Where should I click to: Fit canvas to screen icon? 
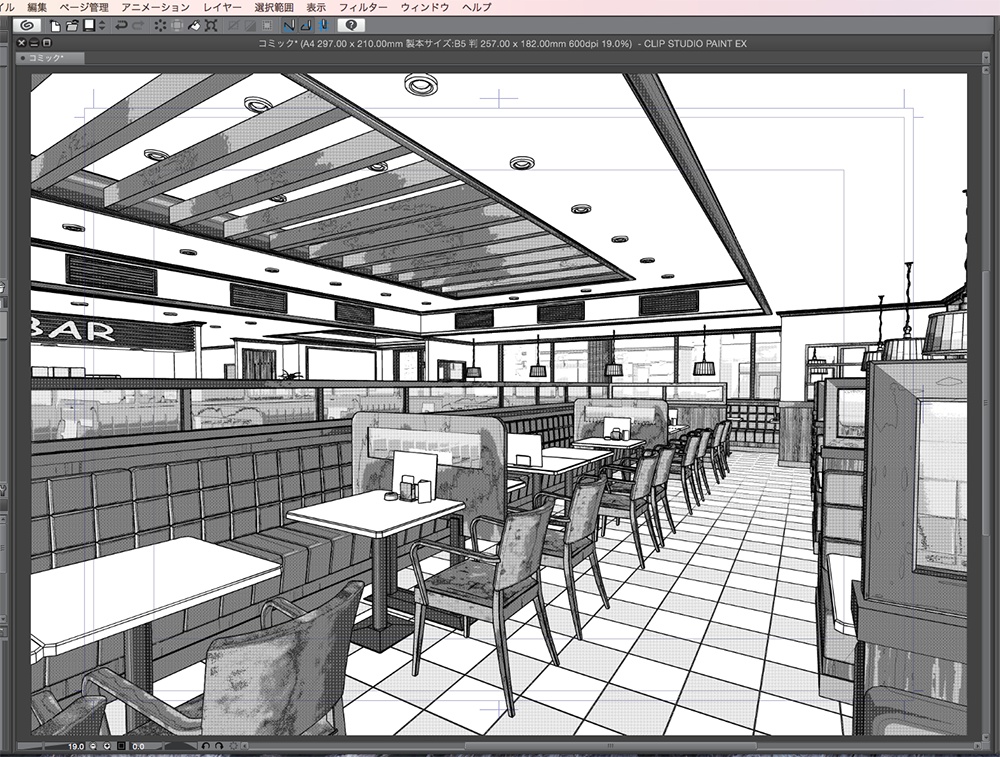121,746
